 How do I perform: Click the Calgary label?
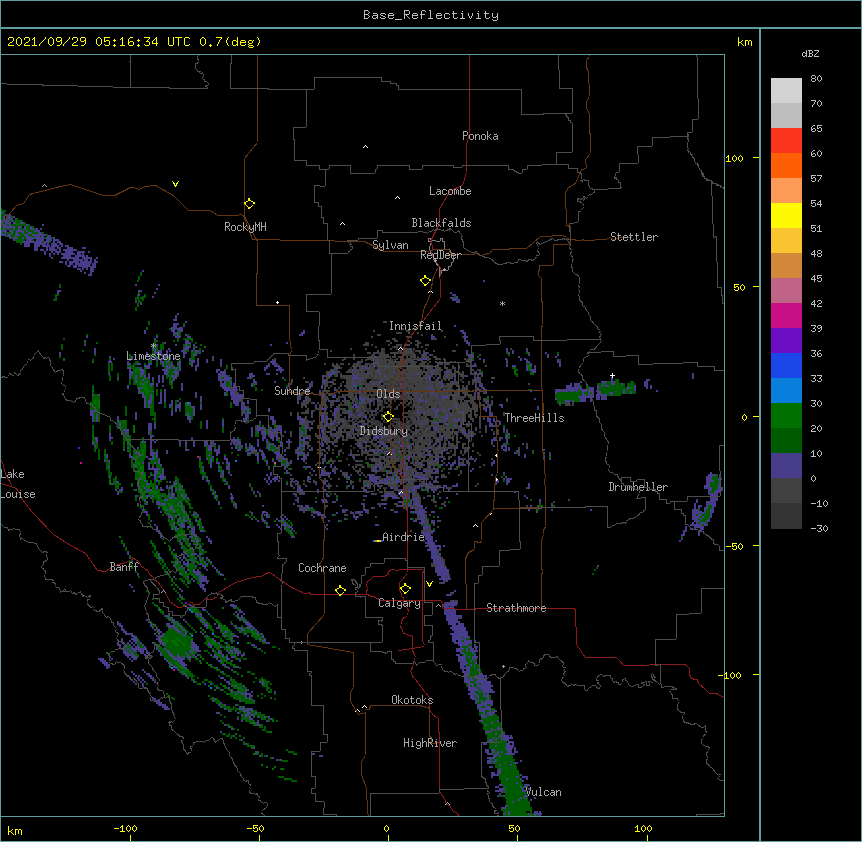coord(400,603)
